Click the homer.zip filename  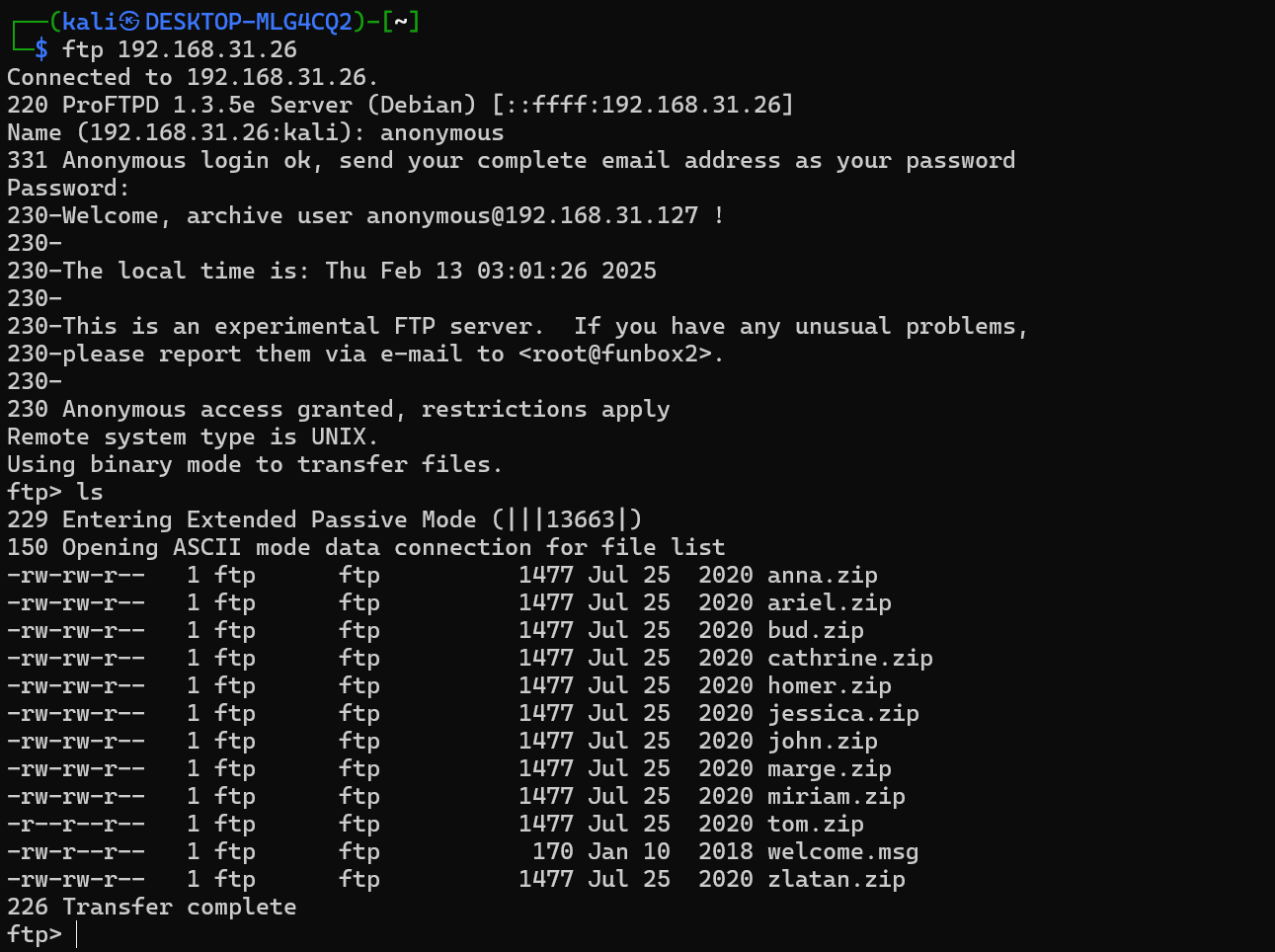(829, 685)
